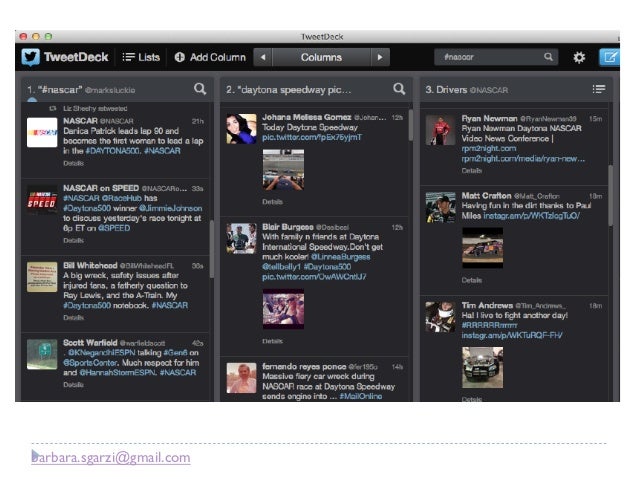View Blair Burgess attached photo
The height and width of the screenshot is (479, 638).
click(x=284, y=309)
